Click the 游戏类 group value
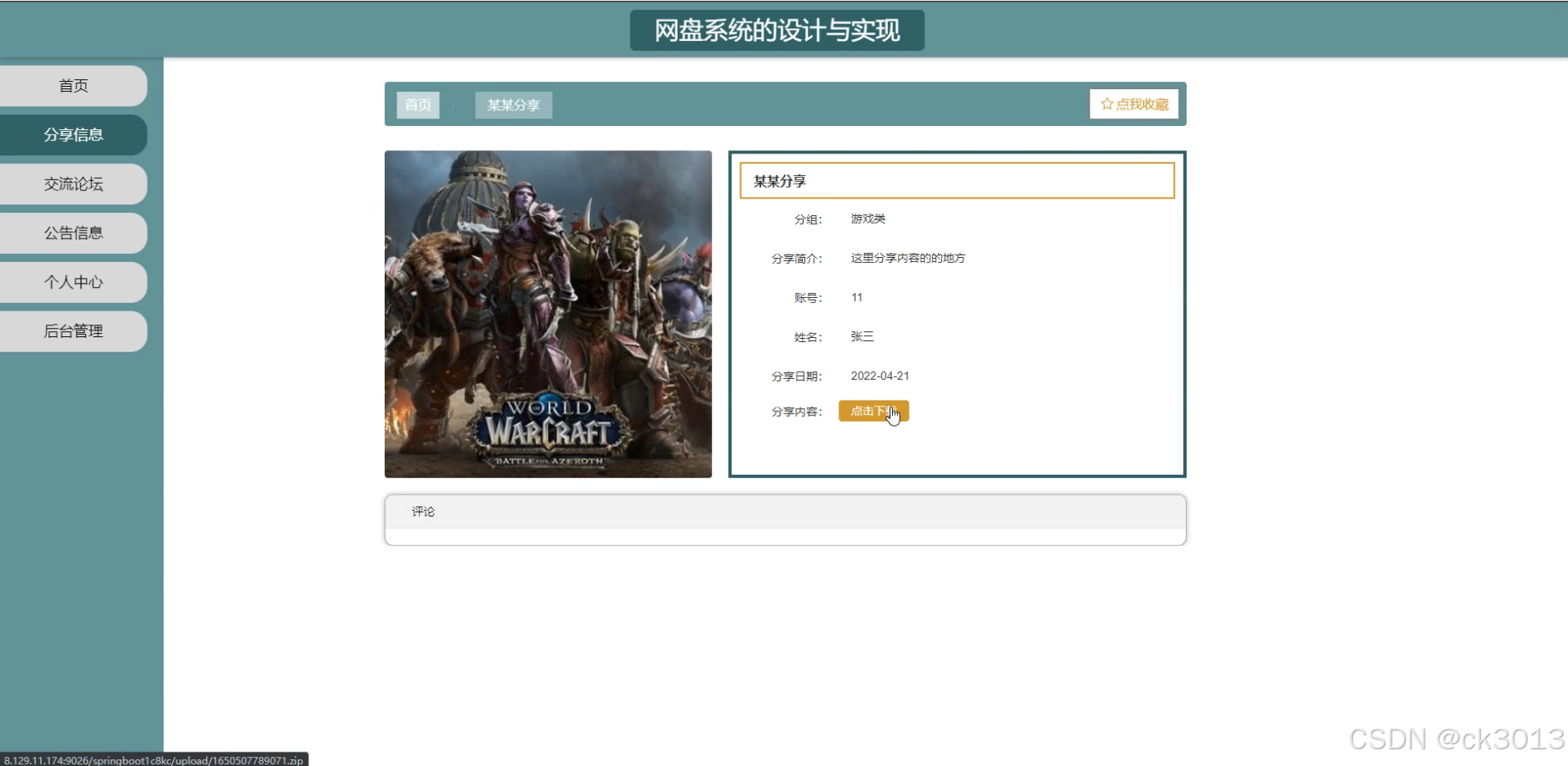 868,219
